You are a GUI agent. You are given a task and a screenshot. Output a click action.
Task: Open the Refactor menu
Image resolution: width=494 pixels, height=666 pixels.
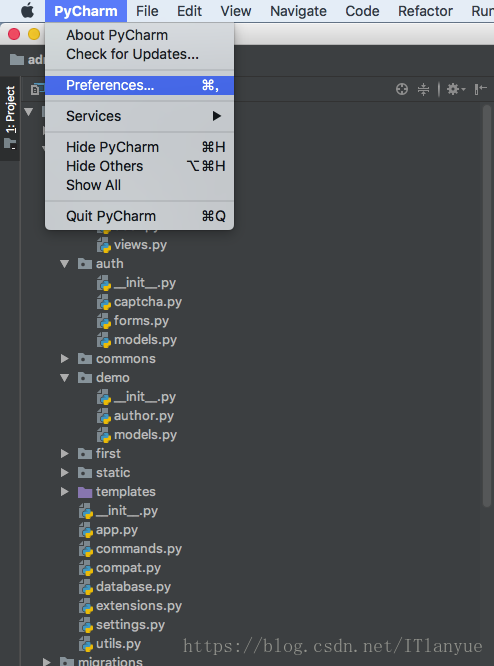pos(425,11)
